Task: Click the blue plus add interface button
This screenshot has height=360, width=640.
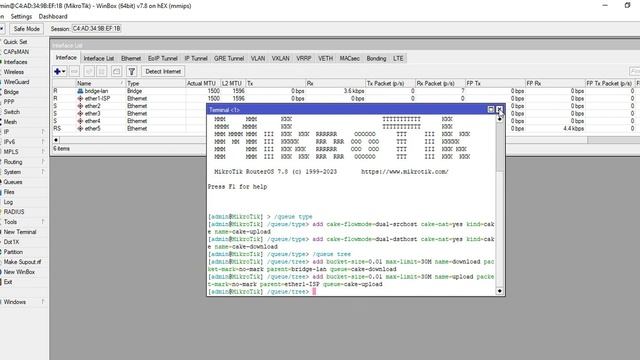Action: tap(60, 71)
